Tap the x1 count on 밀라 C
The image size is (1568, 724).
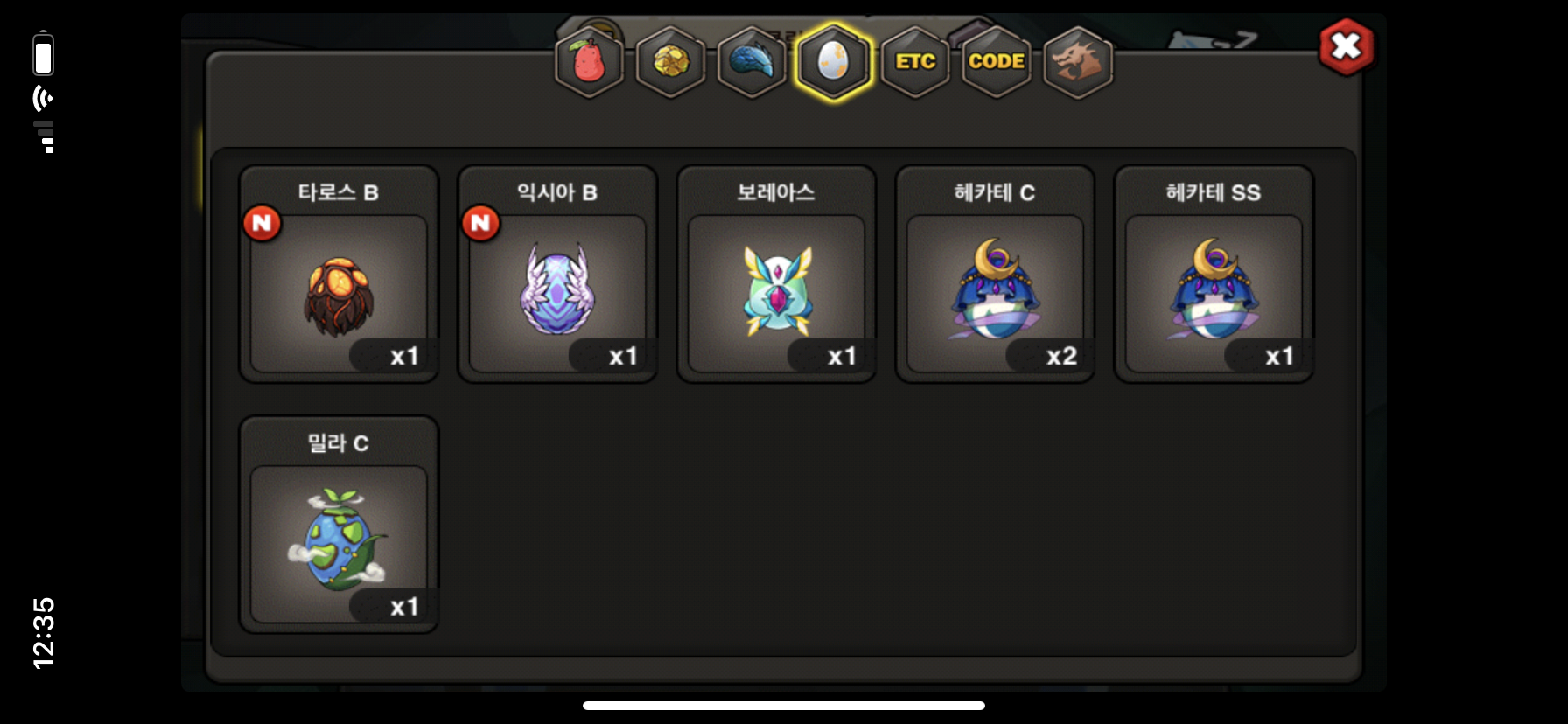click(x=404, y=607)
